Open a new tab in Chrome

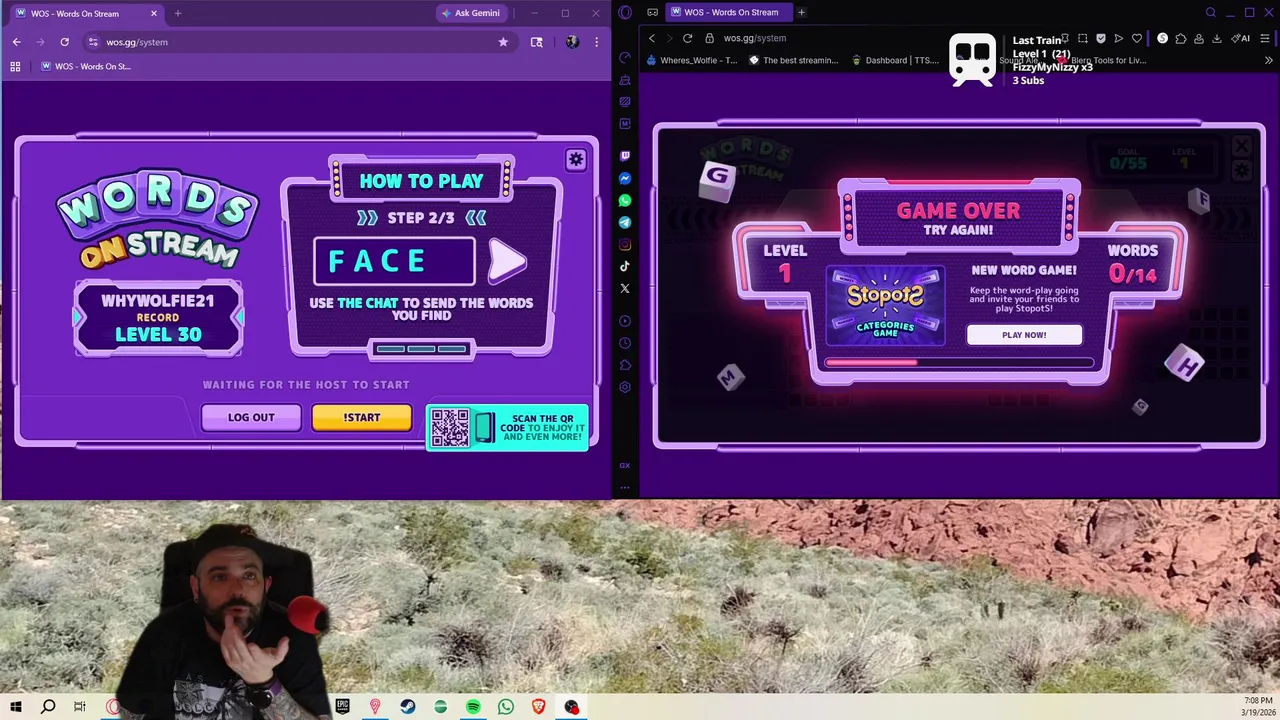coord(178,13)
